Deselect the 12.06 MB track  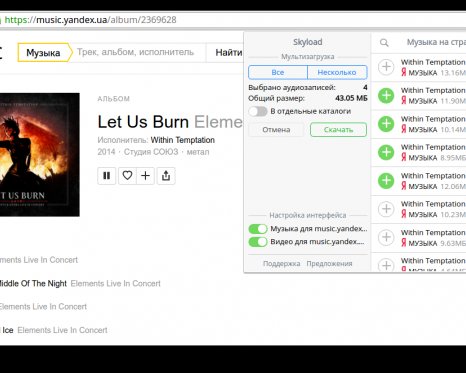coord(386,180)
